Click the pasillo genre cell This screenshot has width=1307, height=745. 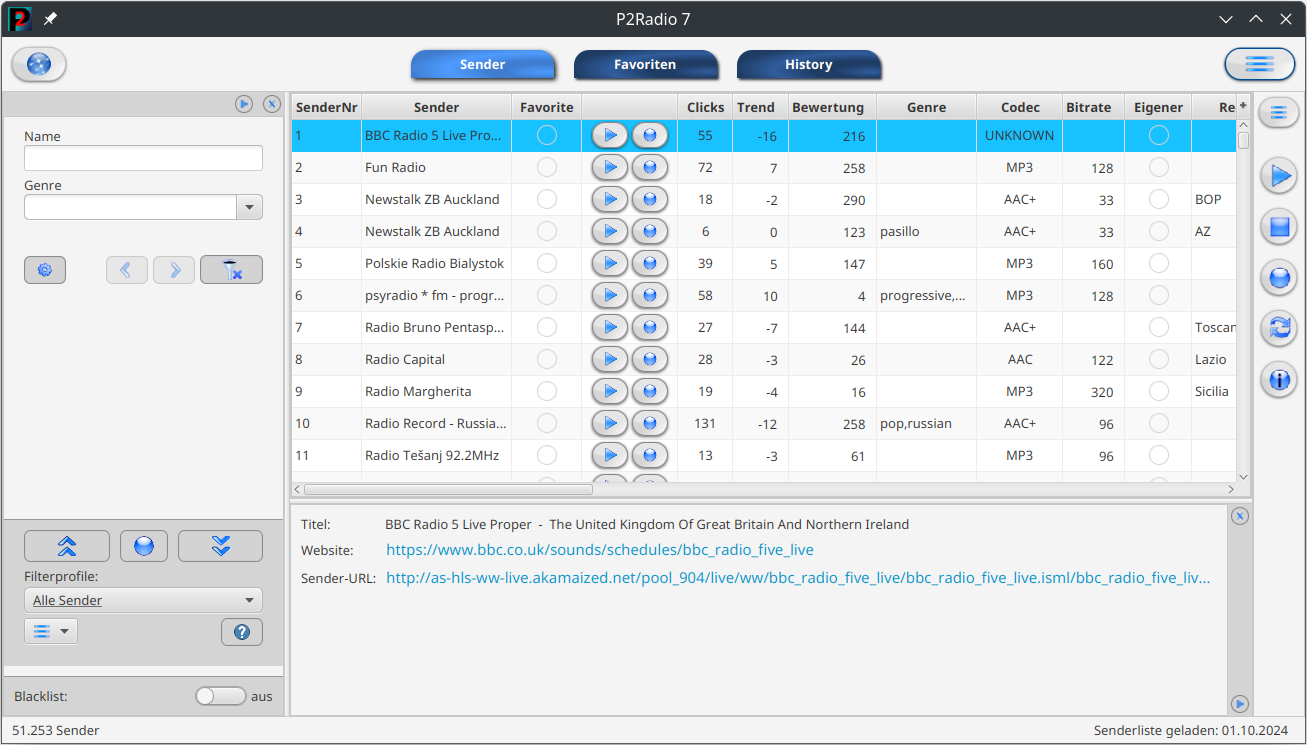[x=925, y=231]
